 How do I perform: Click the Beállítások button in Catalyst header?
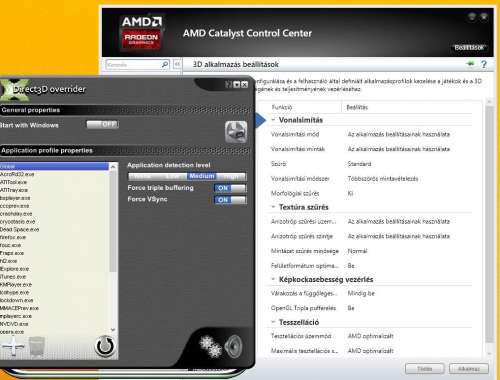tap(469, 48)
